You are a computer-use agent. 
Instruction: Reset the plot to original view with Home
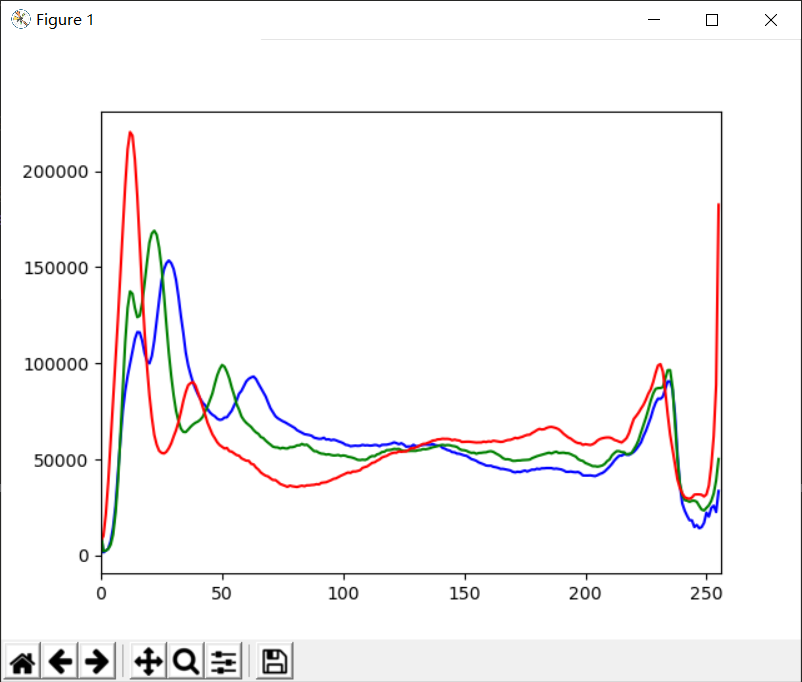(23, 662)
